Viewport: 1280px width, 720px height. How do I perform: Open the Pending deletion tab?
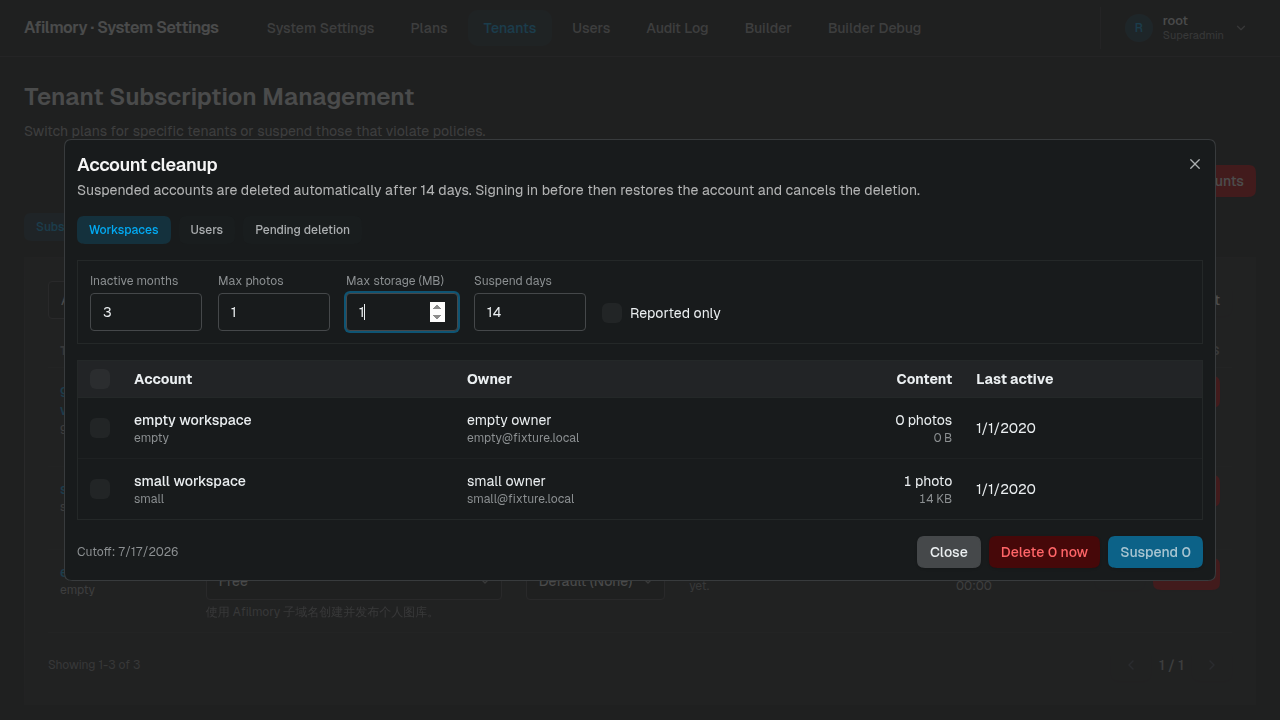tap(302, 230)
